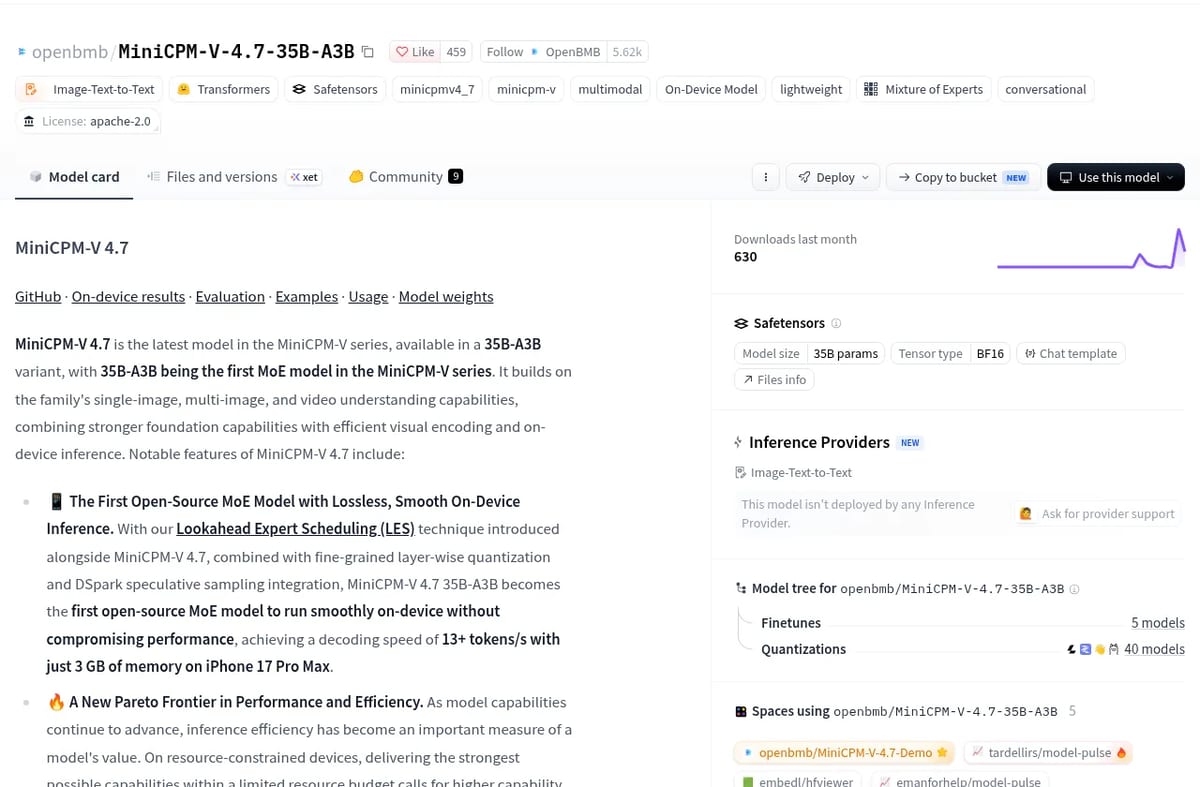Click the 5.62k followers count
1200x787 pixels.
coord(628,52)
